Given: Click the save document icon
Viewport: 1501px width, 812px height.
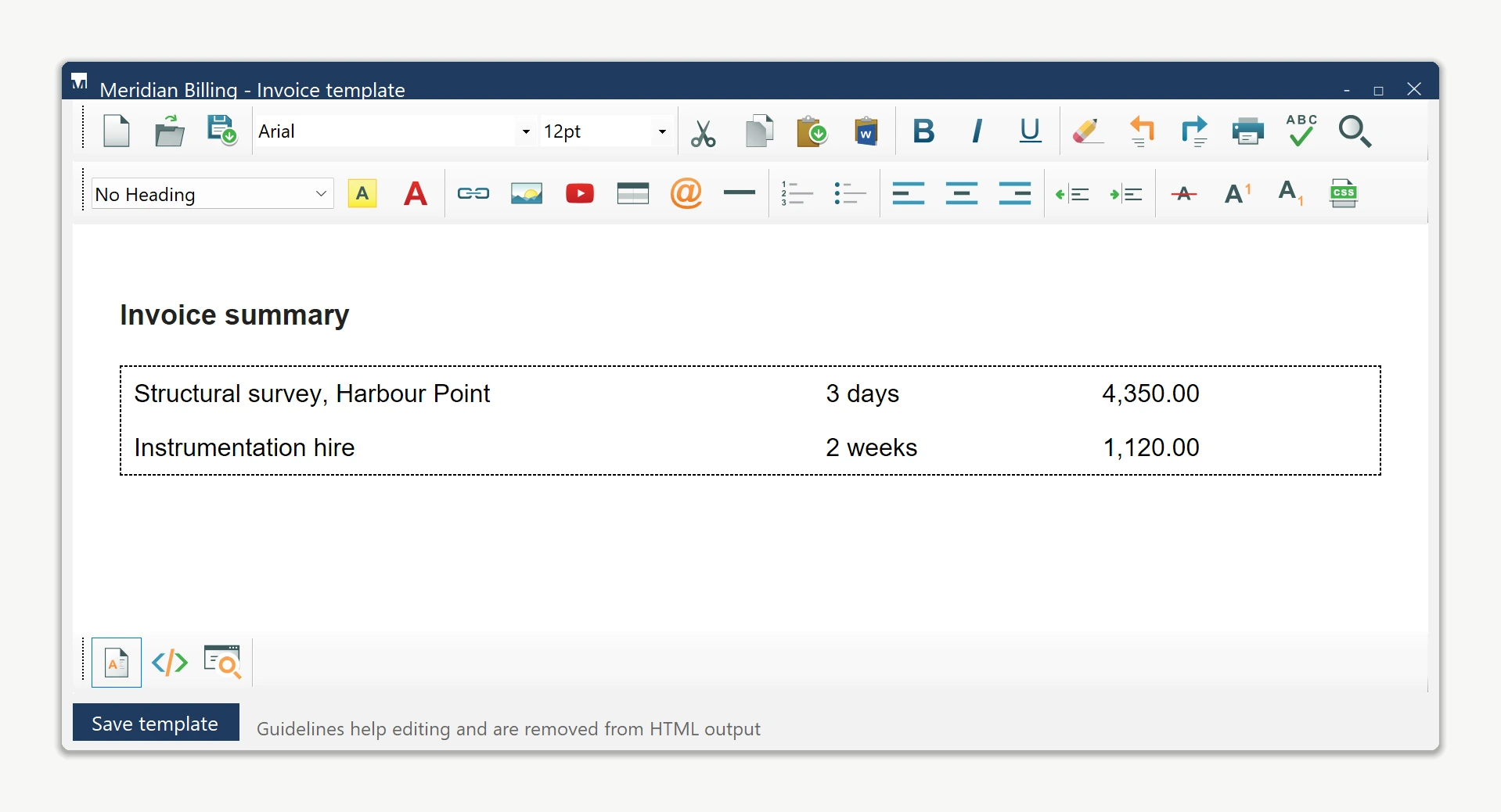Looking at the screenshot, I should click(222, 131).
